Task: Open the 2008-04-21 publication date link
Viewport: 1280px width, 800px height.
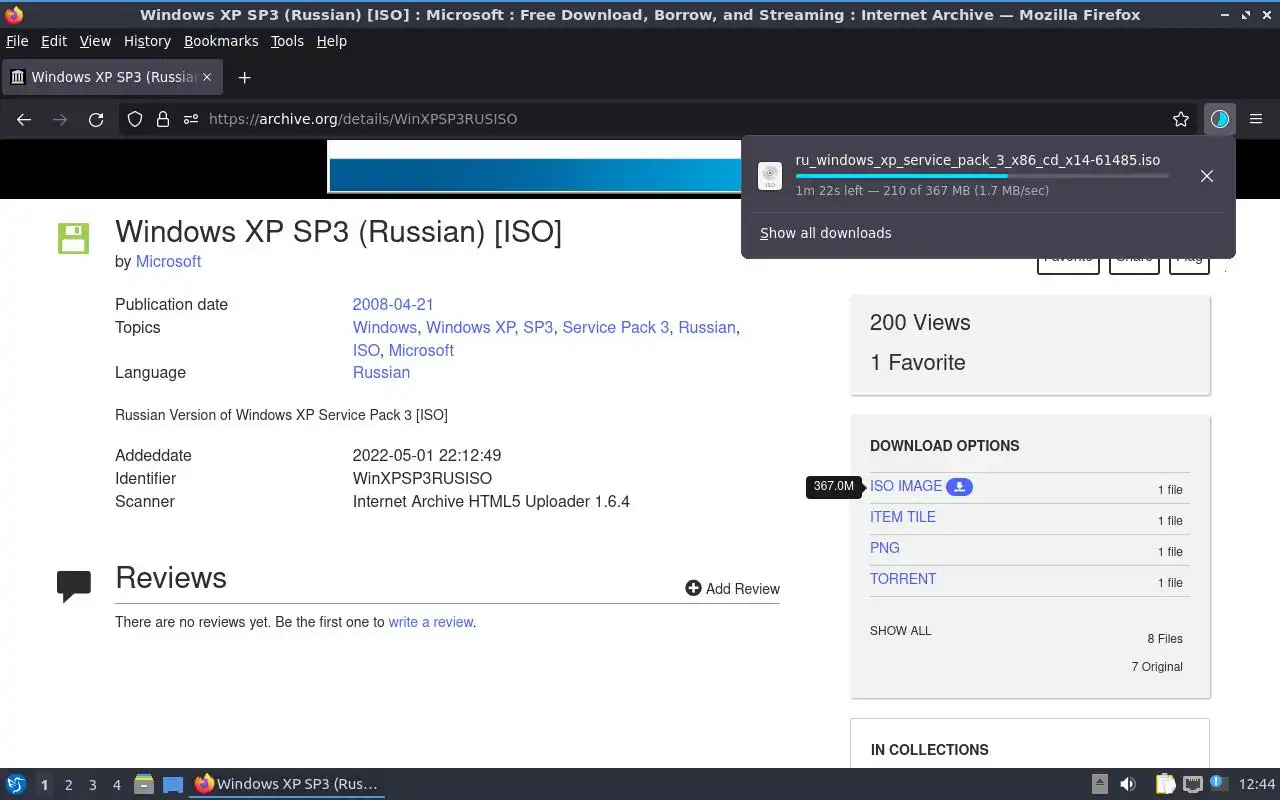Action: pyautogui.click(x=393, y=304)
